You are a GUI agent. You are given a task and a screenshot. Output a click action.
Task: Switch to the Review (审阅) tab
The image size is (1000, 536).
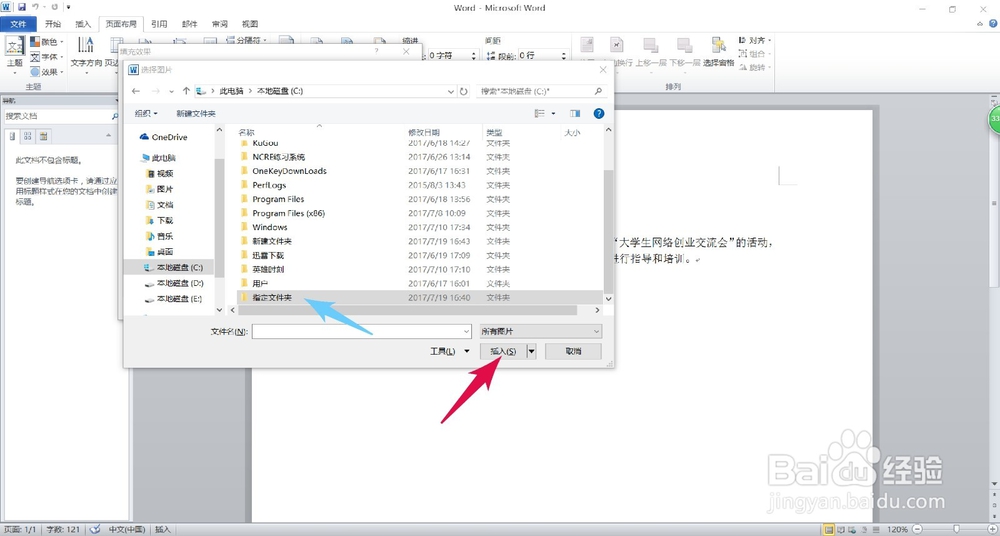220,24
